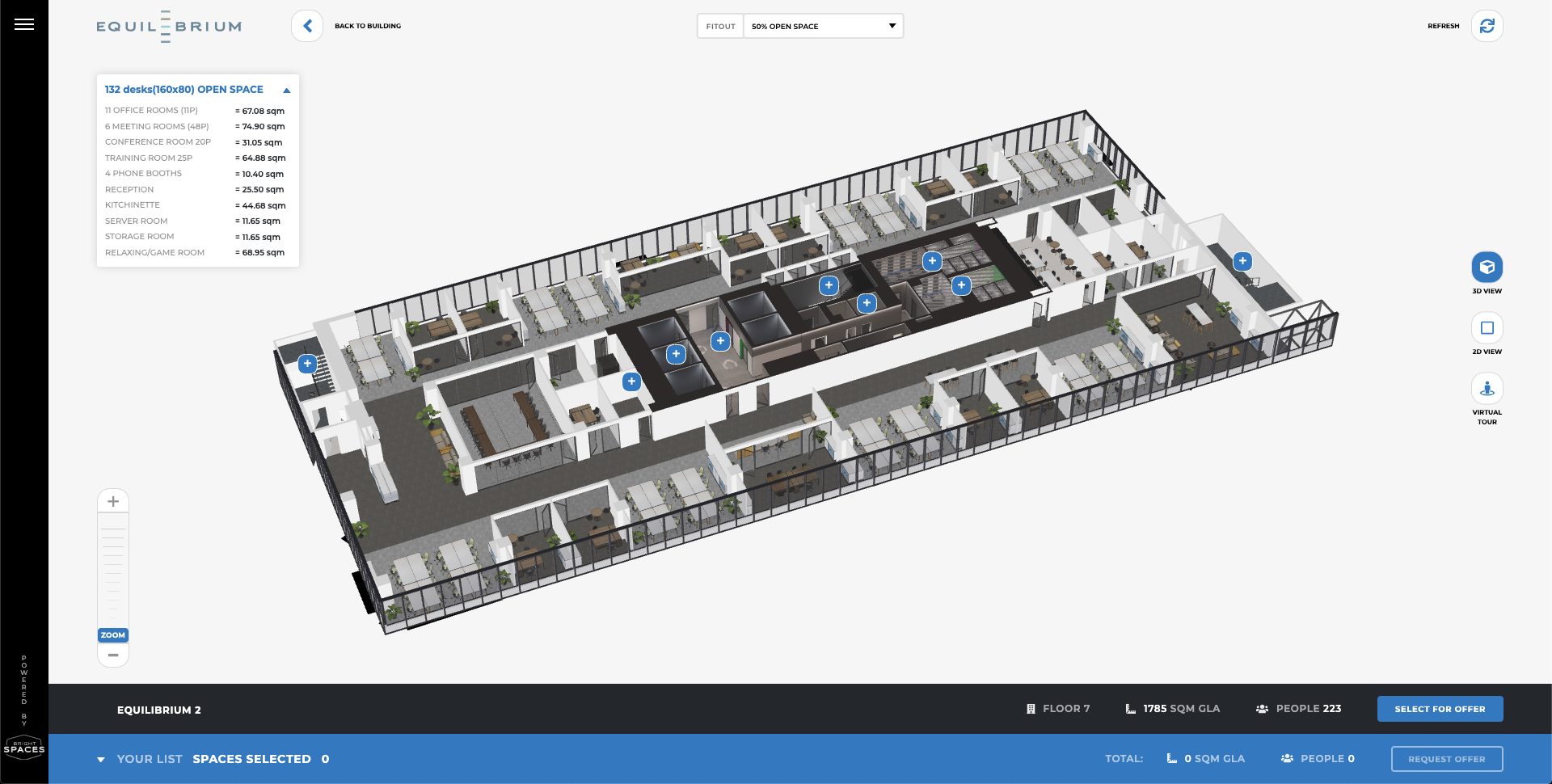The width and height of the screenshot is (1552, 784).
Task: Click the refresh icon
Action: click(x=1487, y=26)
